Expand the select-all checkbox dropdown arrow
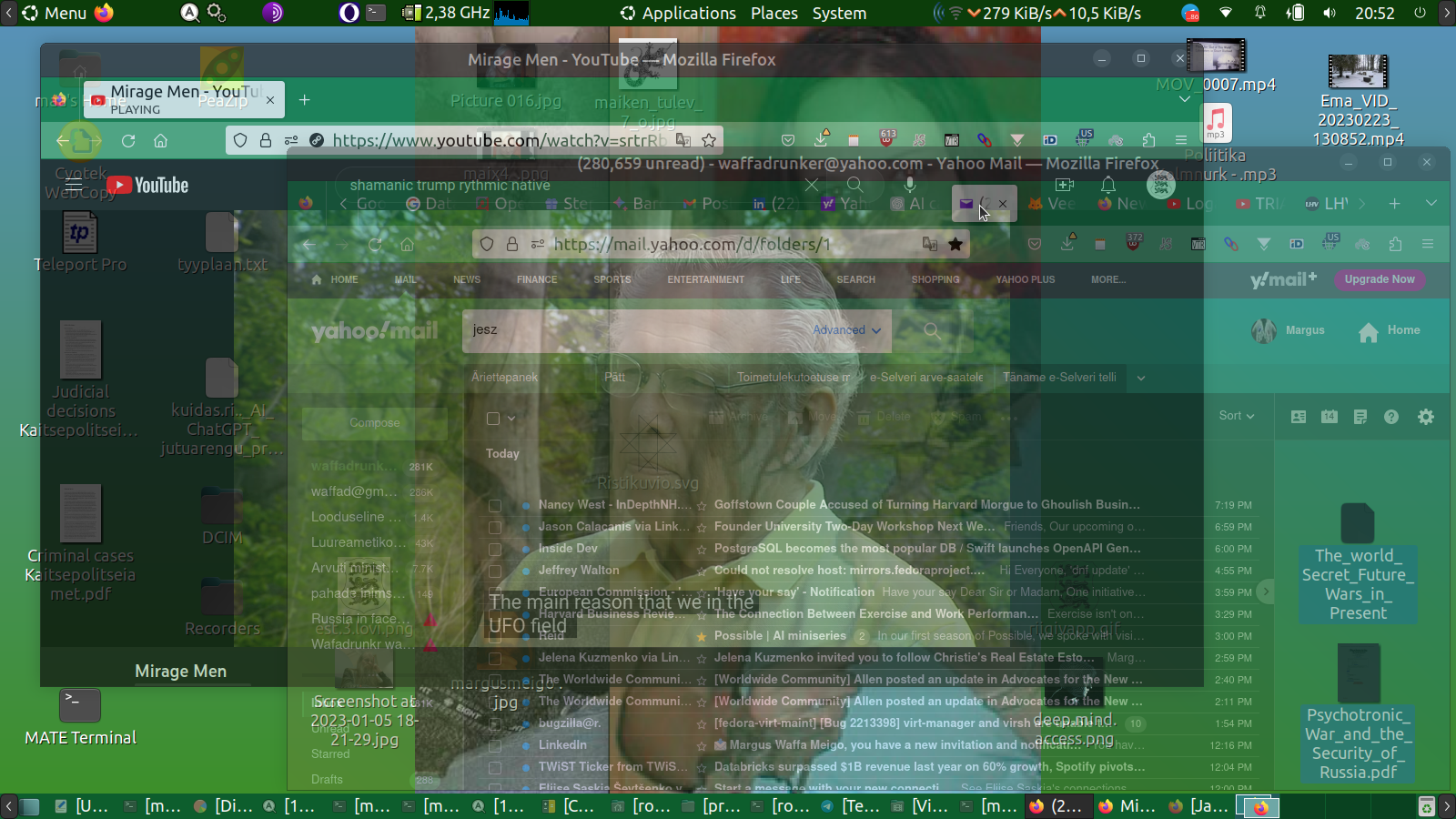 tap(511, 419)
